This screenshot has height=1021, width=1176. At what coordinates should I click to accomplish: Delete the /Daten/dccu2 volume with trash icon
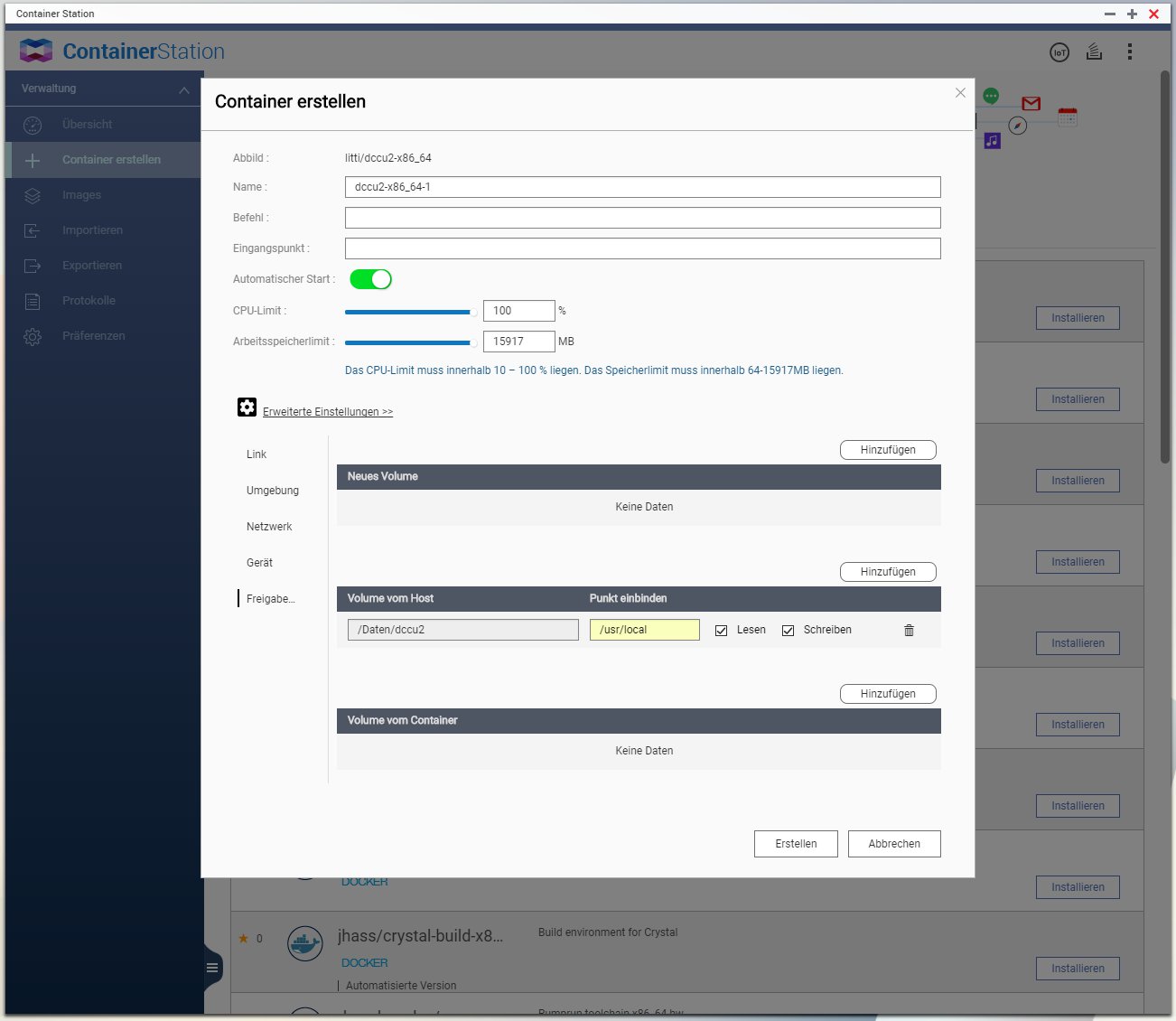[909, 630]
